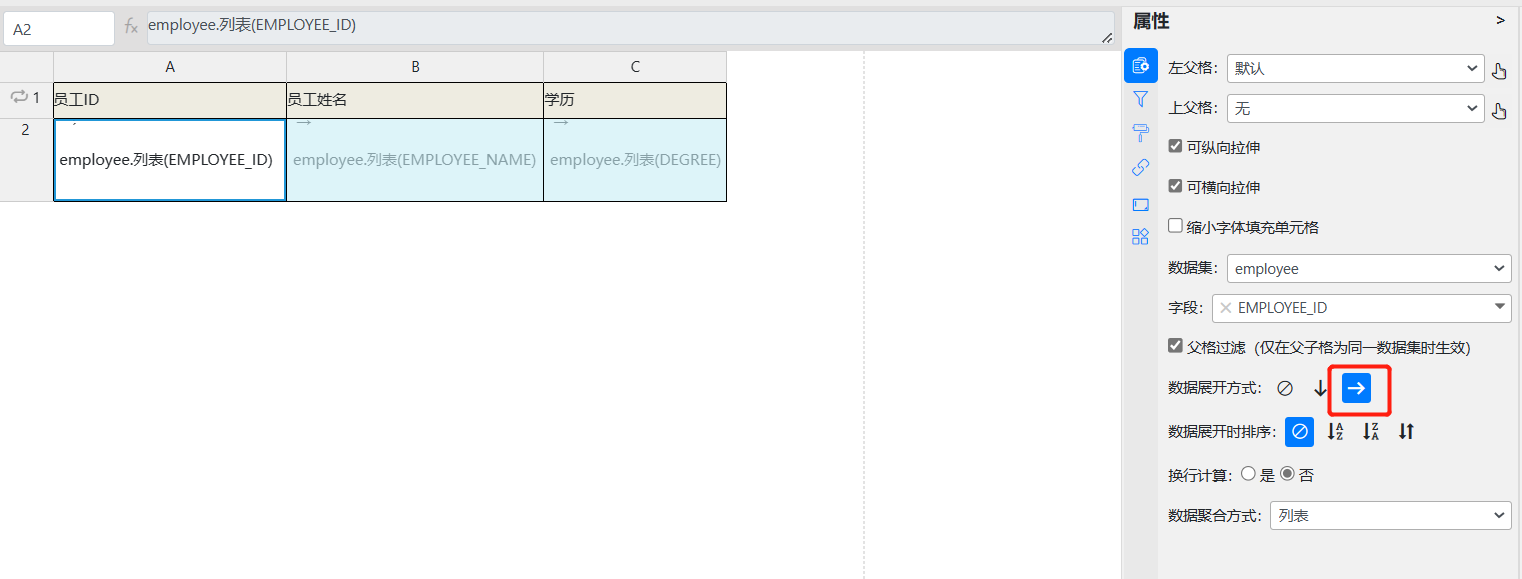
Task: Select cell 员工ID header
Action: (x=170, y=100)
